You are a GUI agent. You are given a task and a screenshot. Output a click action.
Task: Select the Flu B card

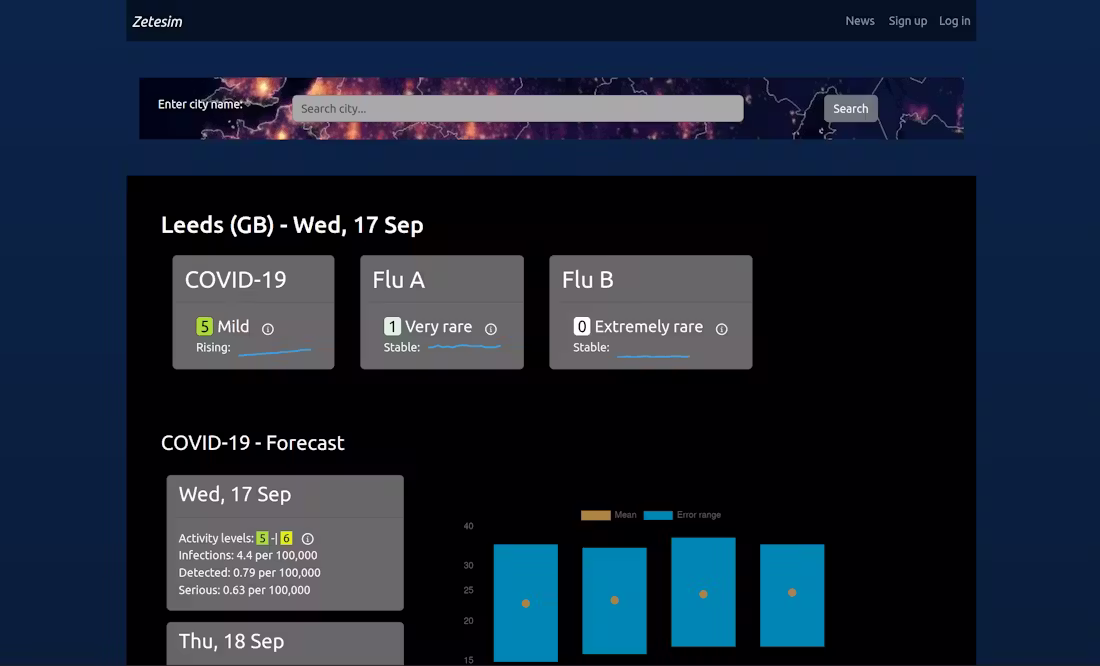pos(650,281)
